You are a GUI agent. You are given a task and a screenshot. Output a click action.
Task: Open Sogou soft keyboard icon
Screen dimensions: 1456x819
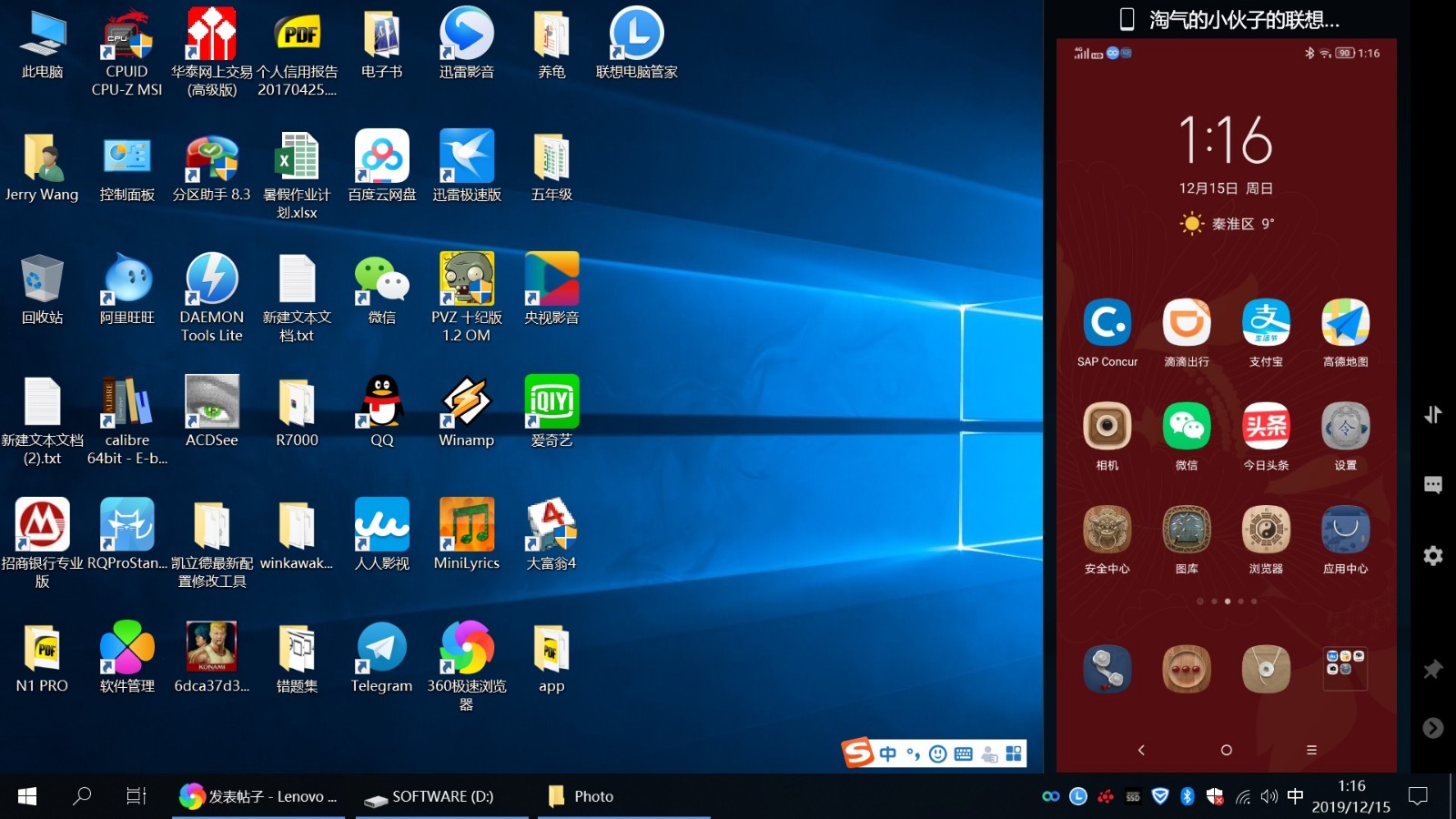click(x=964, y=753)
